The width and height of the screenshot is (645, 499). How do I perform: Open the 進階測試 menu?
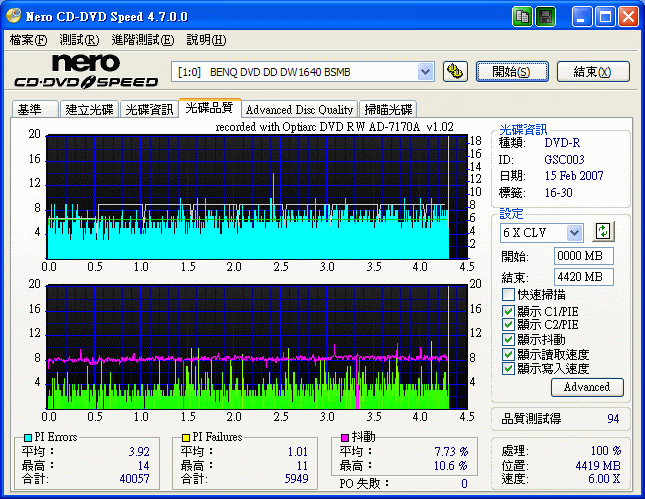(x=142, y=40)
